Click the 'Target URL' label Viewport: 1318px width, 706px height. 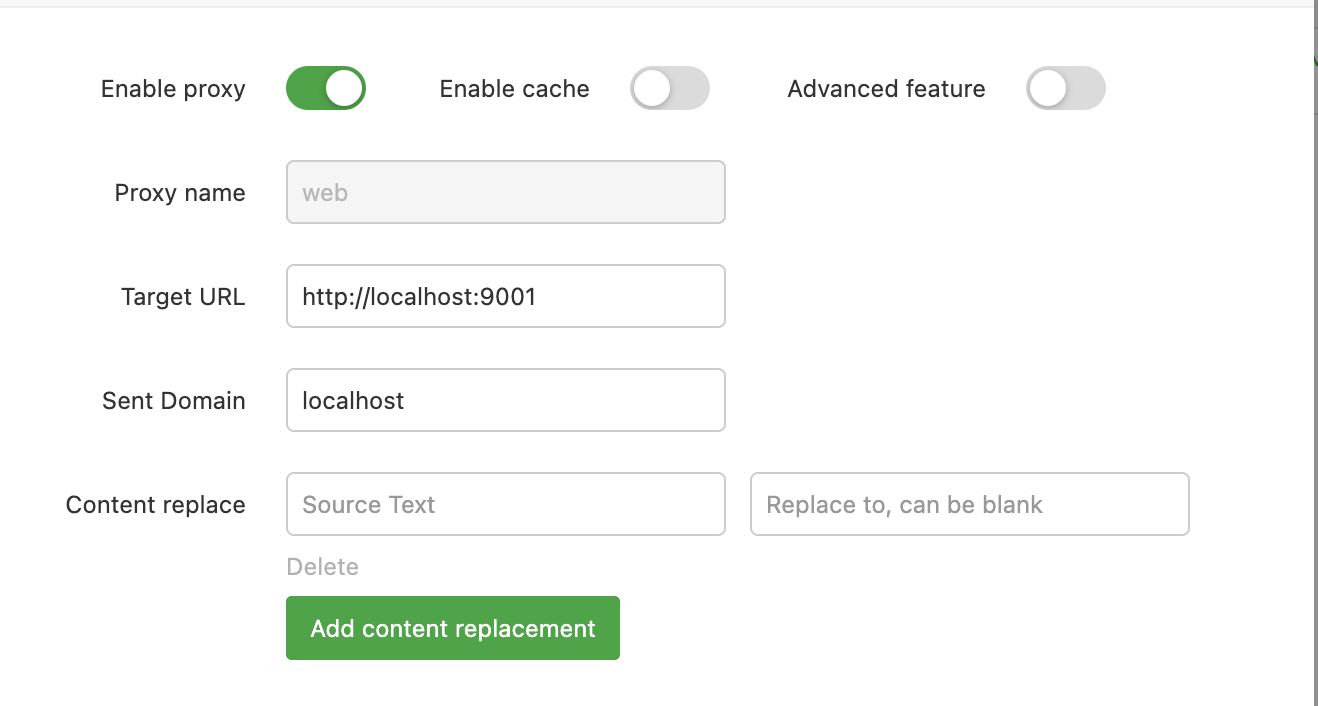pyautogui.click(x=183, y=297)
